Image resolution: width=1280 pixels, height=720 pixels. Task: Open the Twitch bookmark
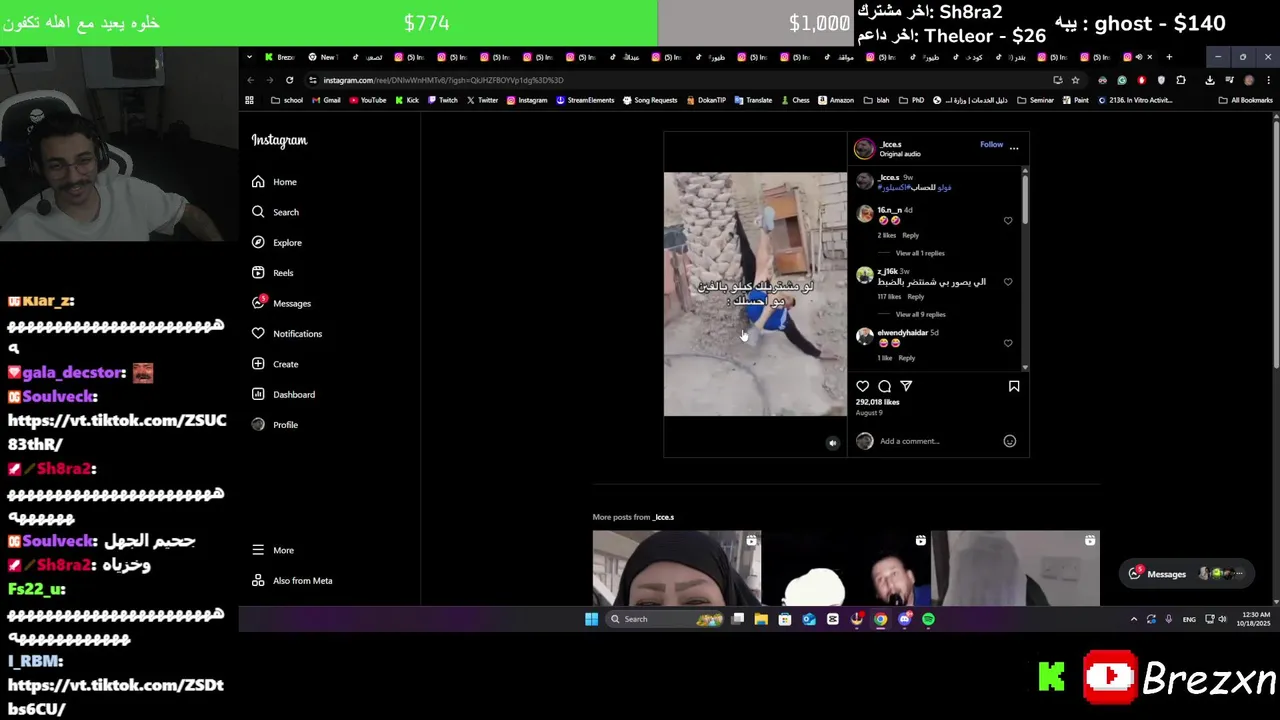click(x=443, y=100)
